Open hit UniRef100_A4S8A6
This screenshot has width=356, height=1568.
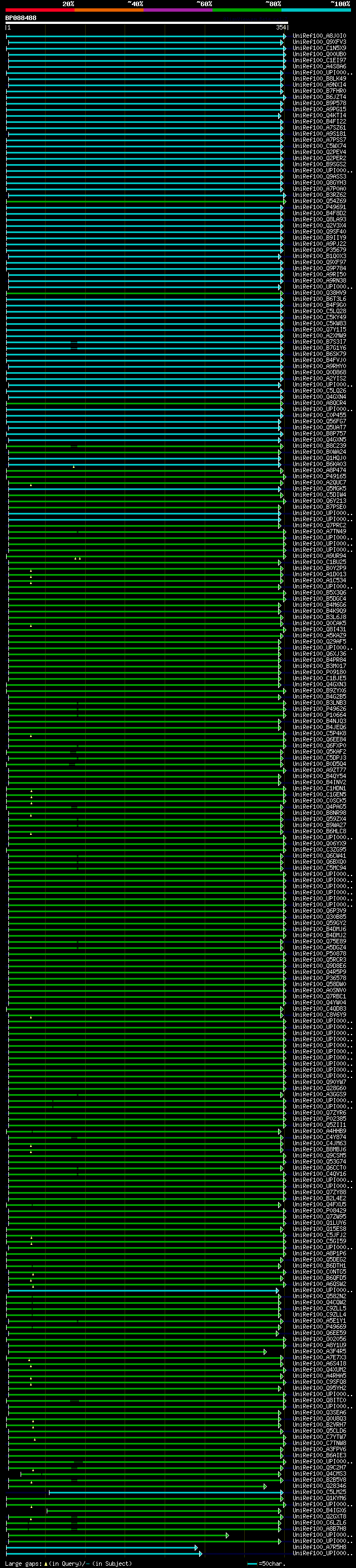click(319, 66)
